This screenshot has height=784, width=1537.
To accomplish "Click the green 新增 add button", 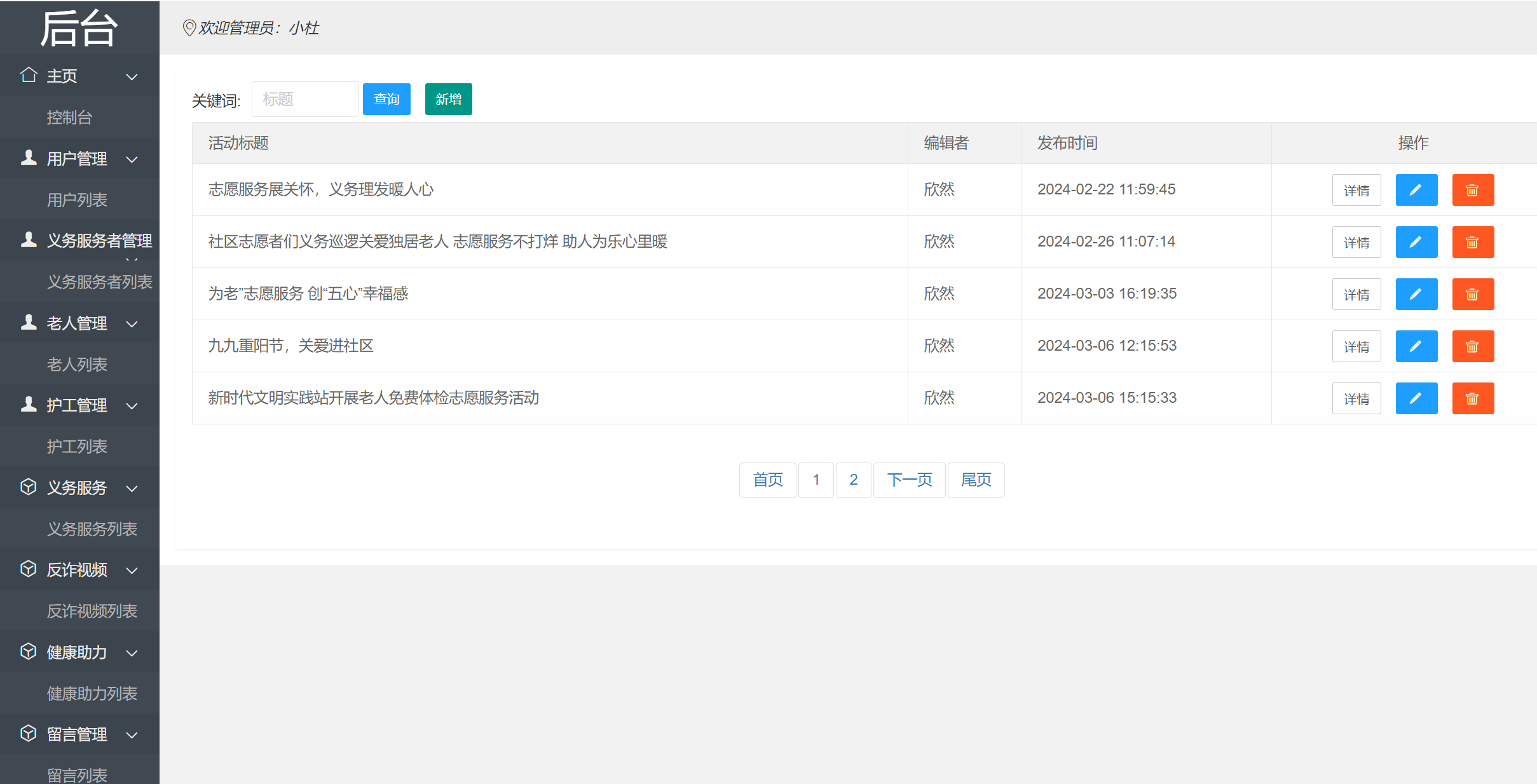I will click(449, 99).
